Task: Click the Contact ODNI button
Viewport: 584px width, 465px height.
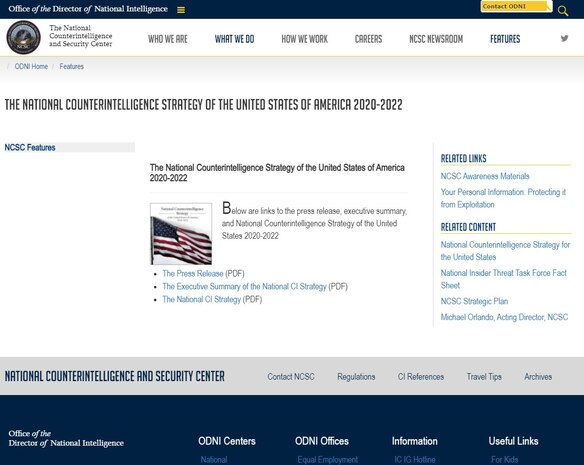Action: (516, 6)
